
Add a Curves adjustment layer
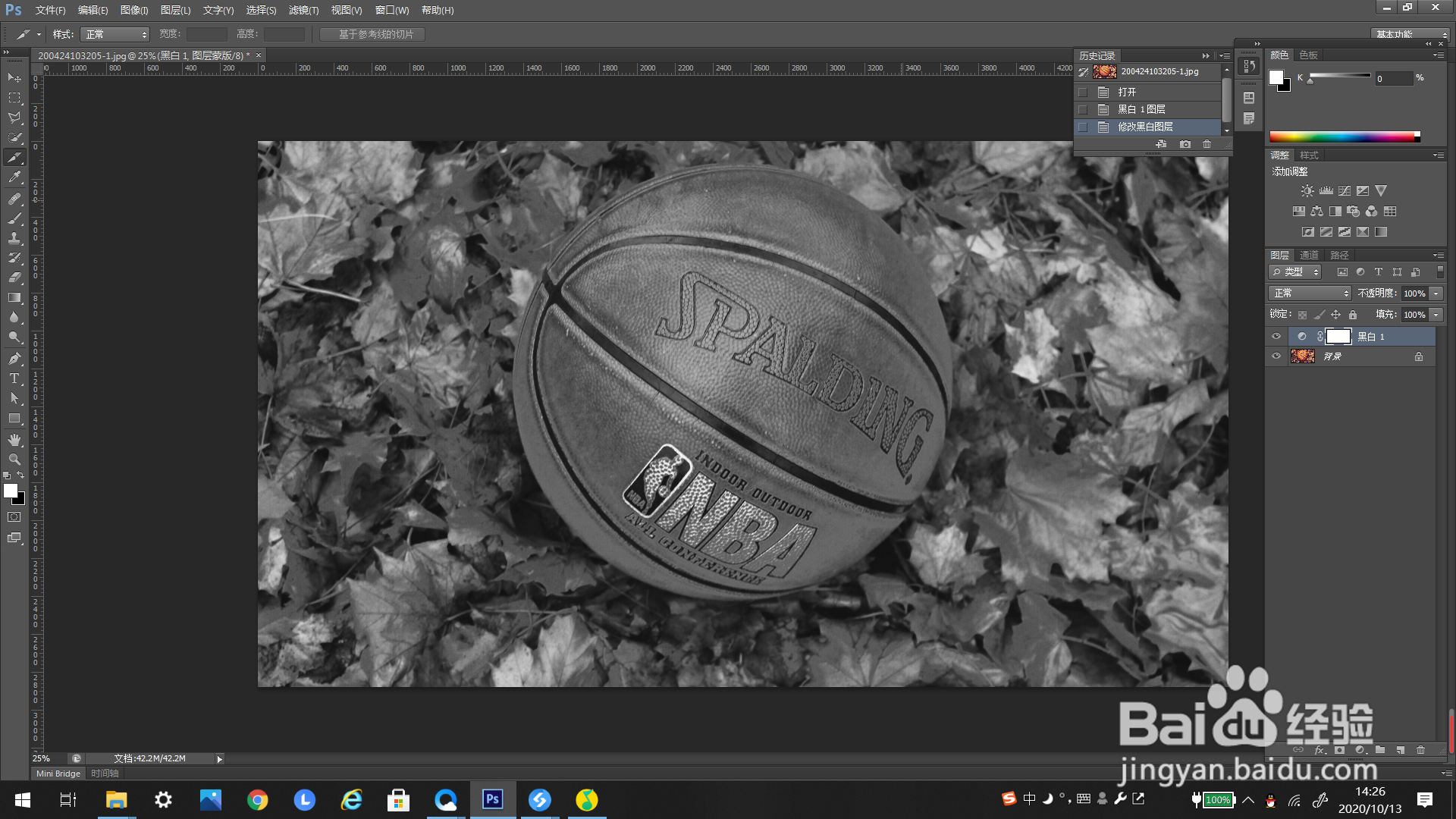(1345, 191)
